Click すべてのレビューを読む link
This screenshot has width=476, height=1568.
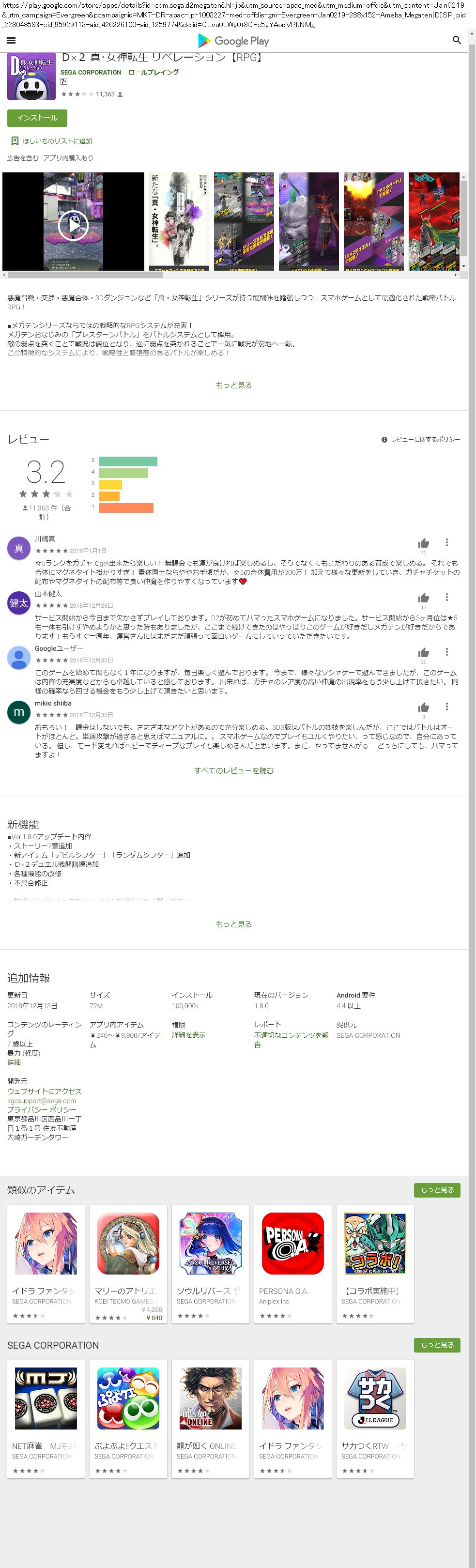click(x=234, y=770)
